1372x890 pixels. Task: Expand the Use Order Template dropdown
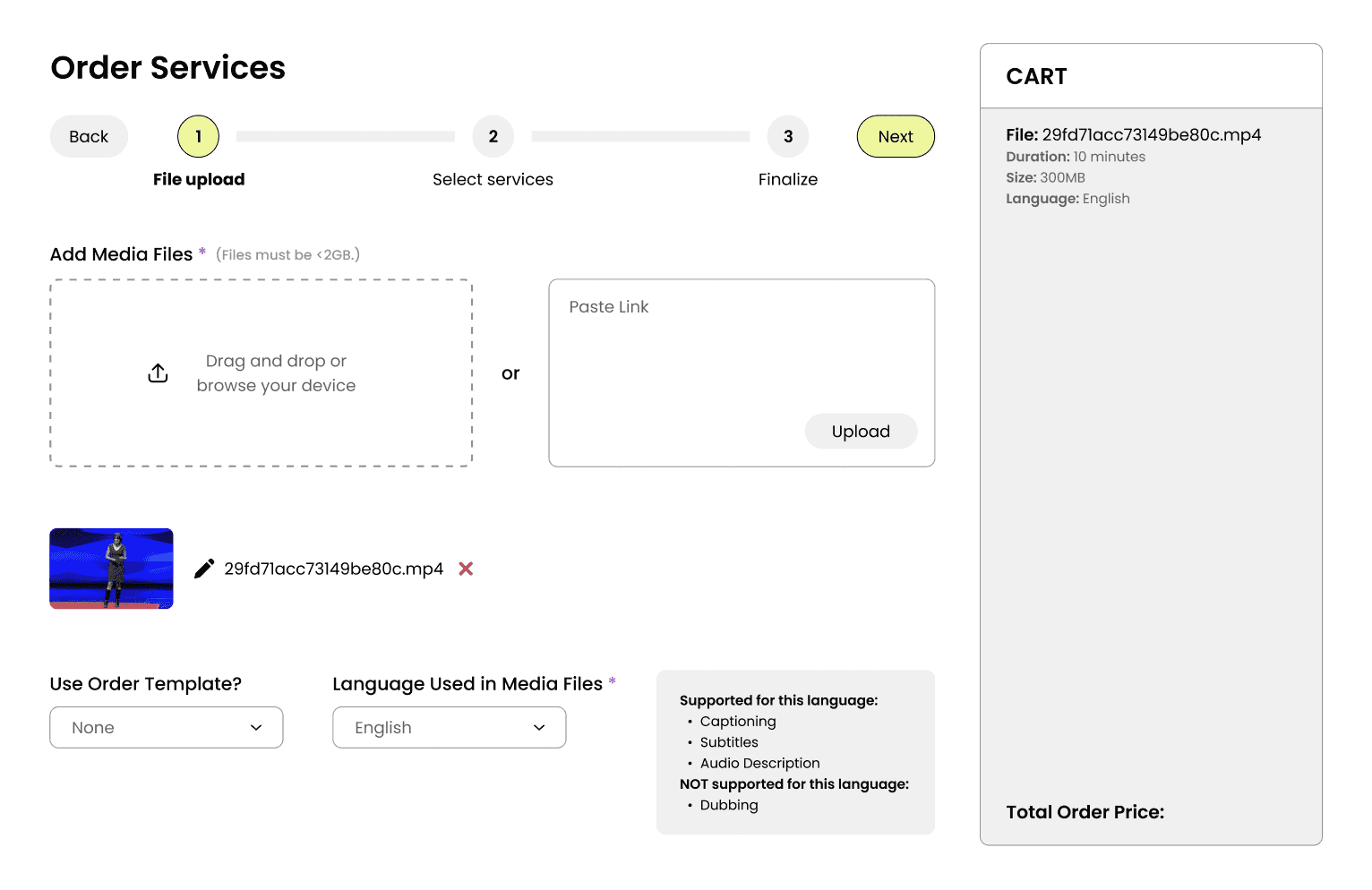click(x=167, y=727)
